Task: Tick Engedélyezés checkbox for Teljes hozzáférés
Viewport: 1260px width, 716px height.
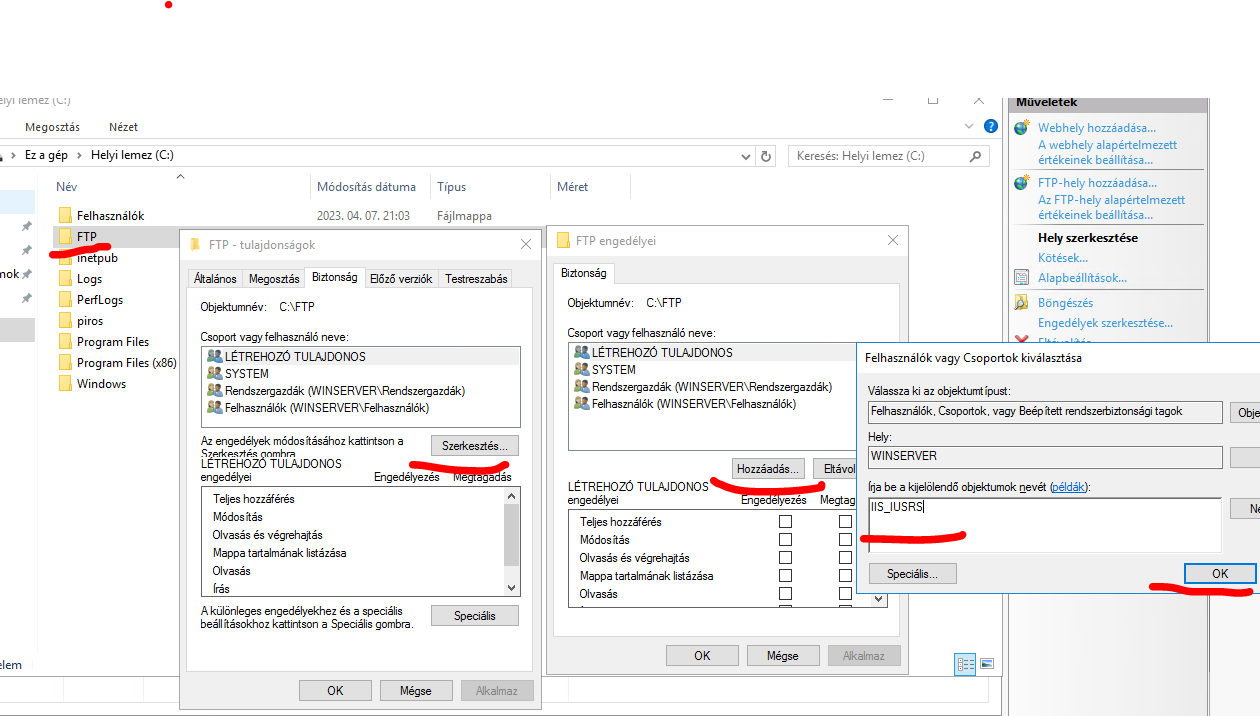Action: tap(785, 522)
